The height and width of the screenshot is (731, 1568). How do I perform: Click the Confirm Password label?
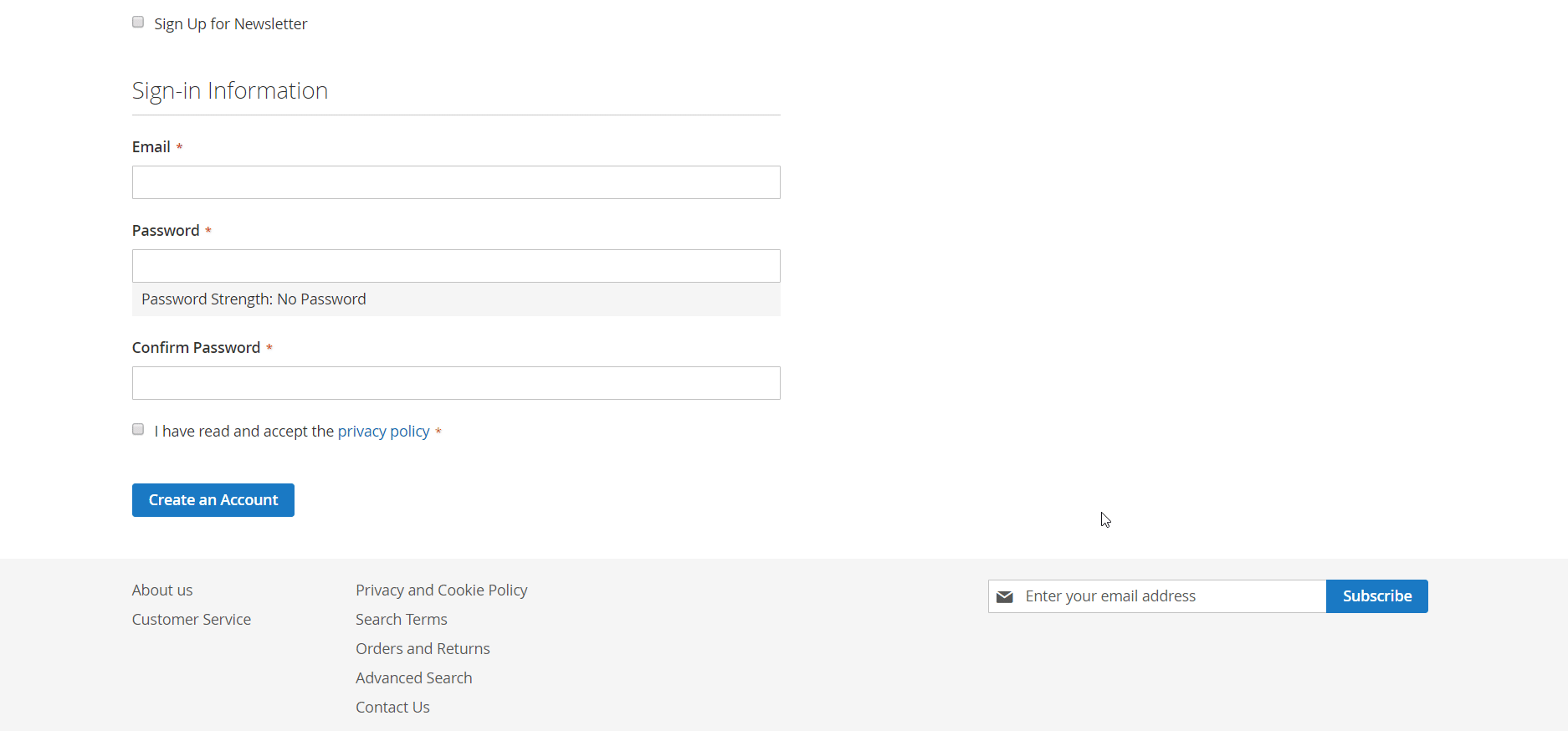[x=197, y=348]
